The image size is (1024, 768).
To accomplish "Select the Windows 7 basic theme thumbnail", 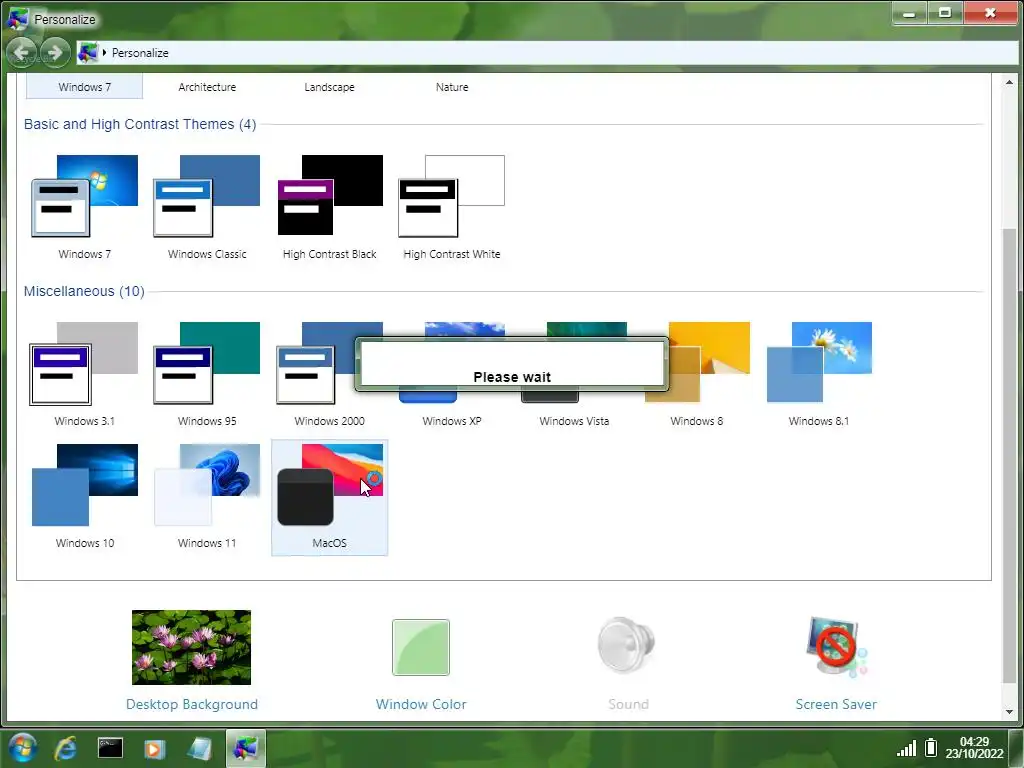I will coord(85,196).
